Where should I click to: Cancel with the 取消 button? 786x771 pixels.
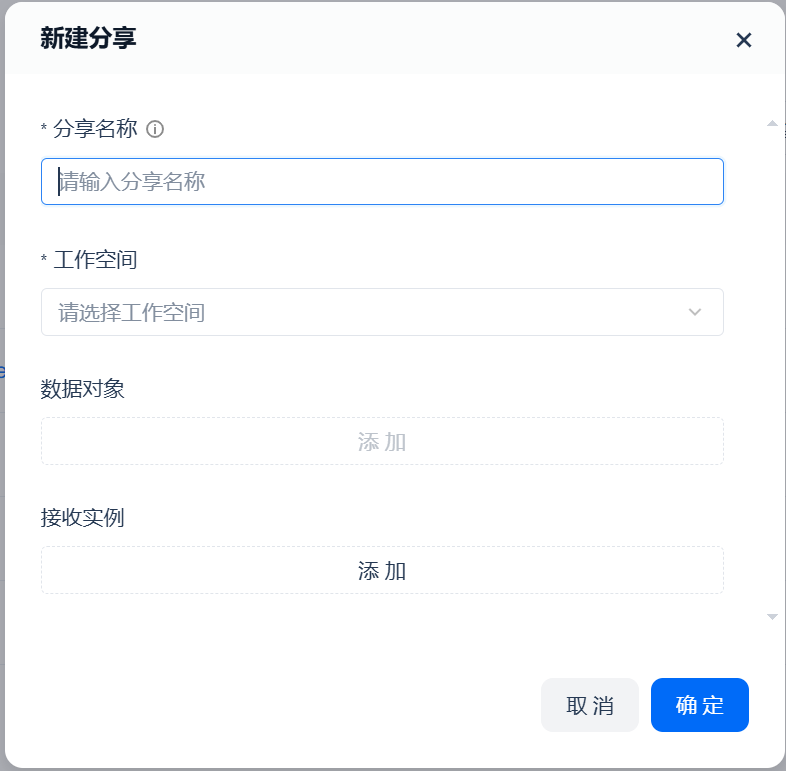pyautogui.click(x=590, y=705)
